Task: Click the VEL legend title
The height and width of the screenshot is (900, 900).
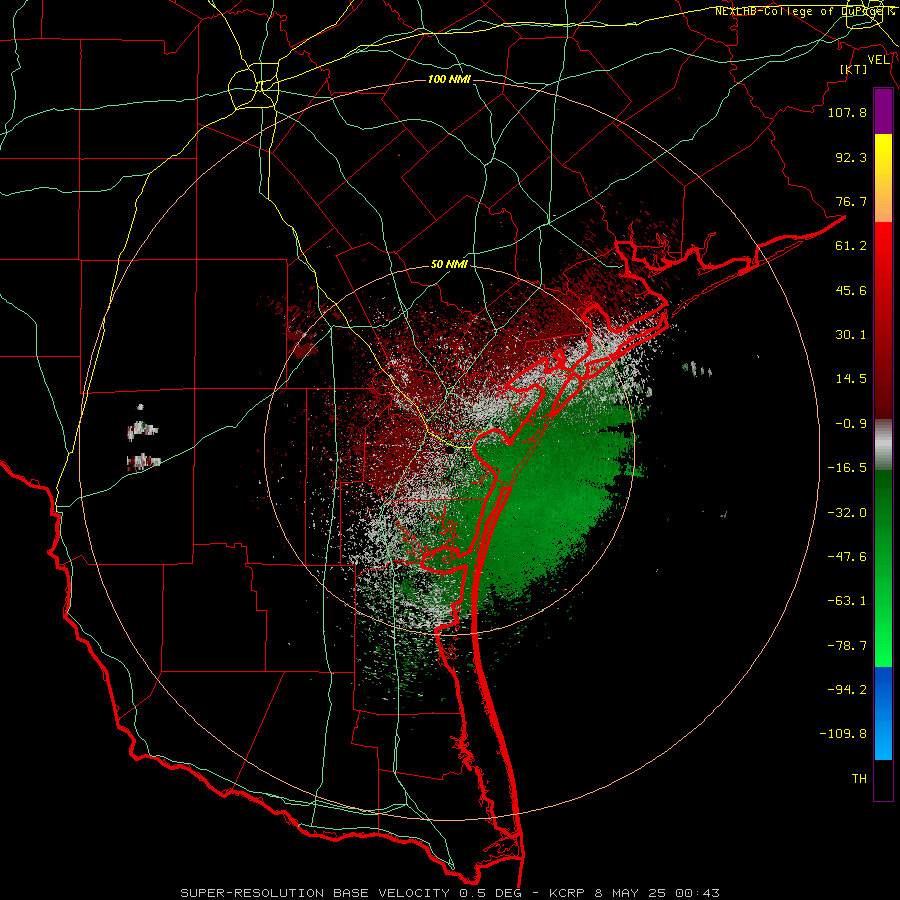Action: (878, 60)
